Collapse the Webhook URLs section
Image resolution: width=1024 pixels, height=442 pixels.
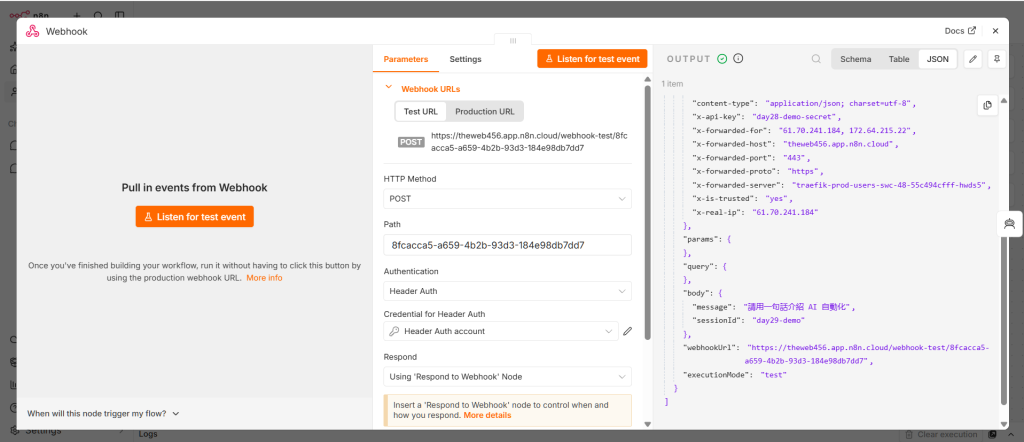tap(389, 87)
